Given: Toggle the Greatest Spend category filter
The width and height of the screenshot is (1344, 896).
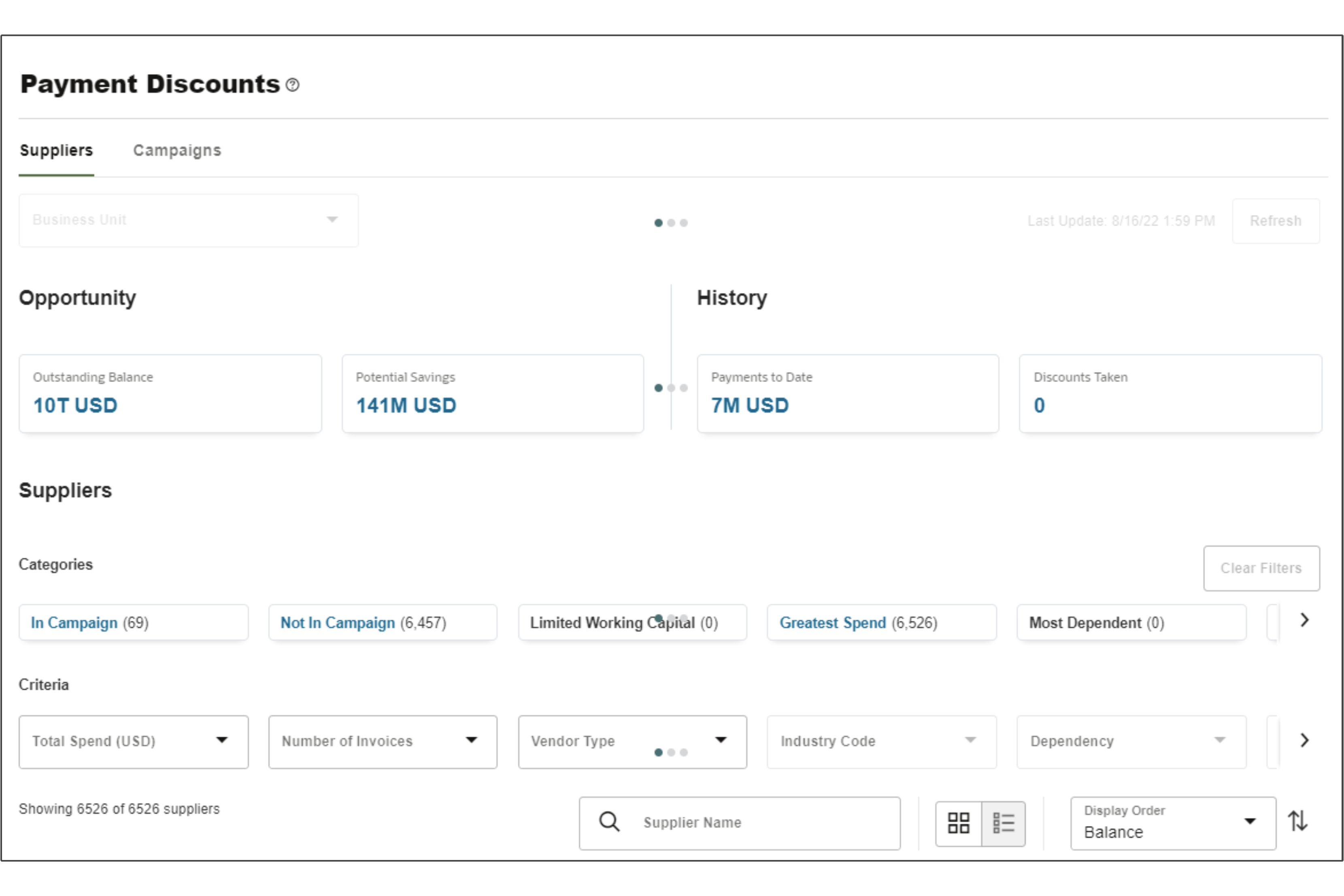Looking at the screenshot, I should (881, 622).
